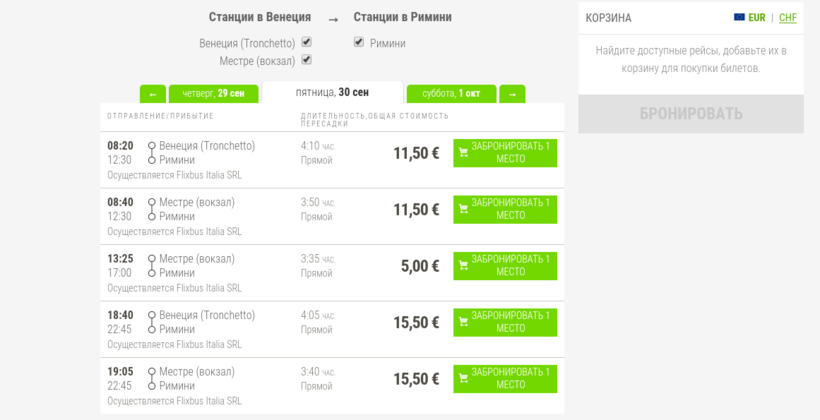Click 19:05 Местре to Римини trip row
The image size is (820, 420).
coord(250,379)
